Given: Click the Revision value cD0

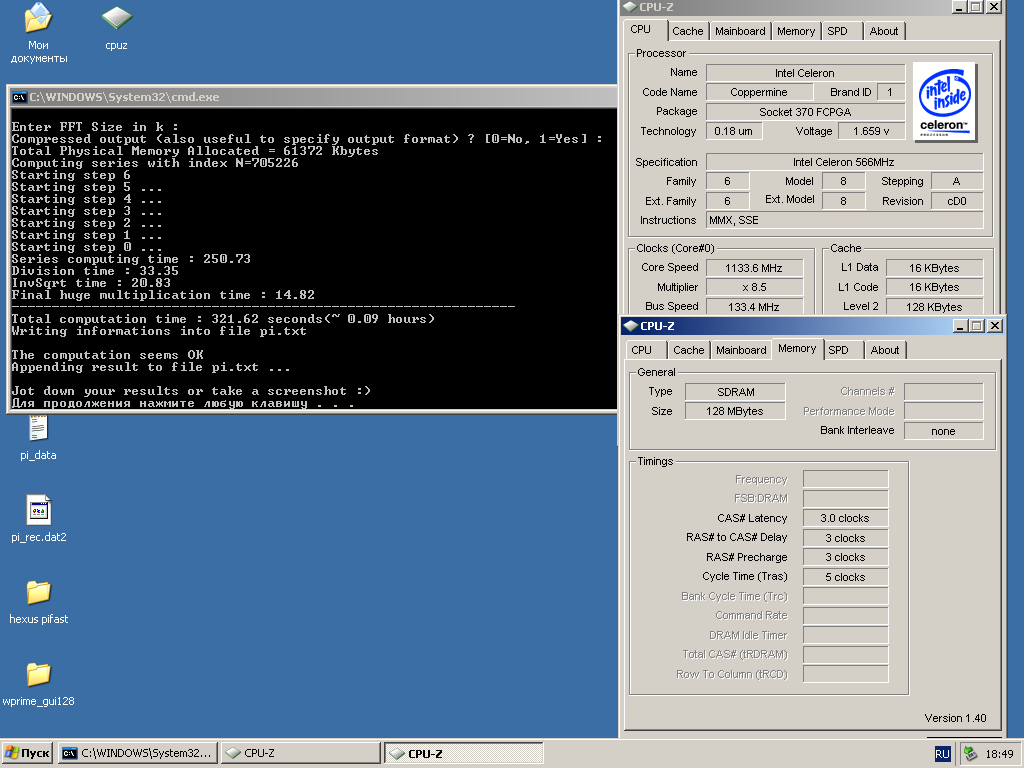Looking at the screenshot, I should point(957,201).
